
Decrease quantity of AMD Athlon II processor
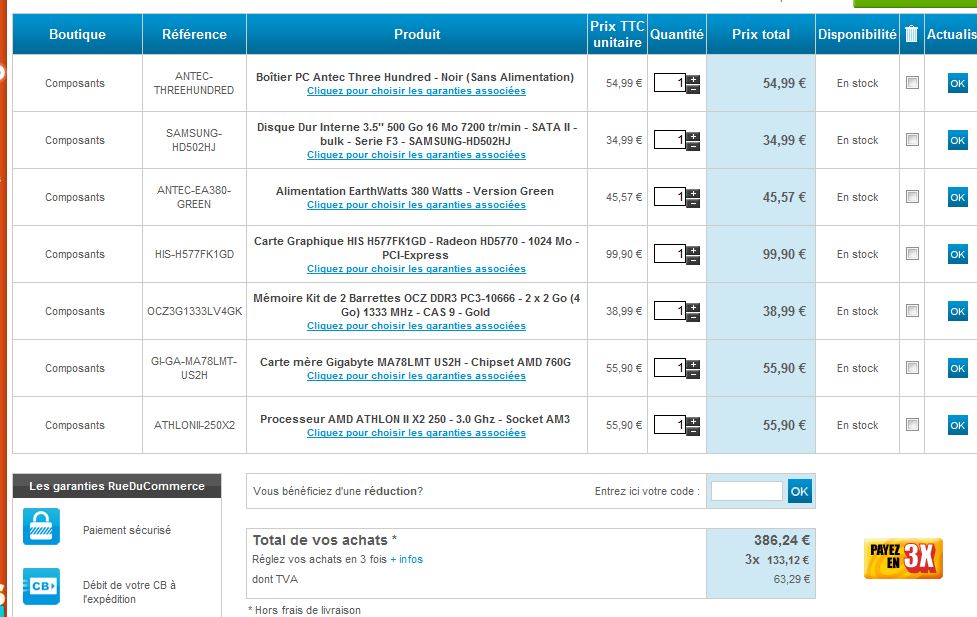(x=694, y=431)
